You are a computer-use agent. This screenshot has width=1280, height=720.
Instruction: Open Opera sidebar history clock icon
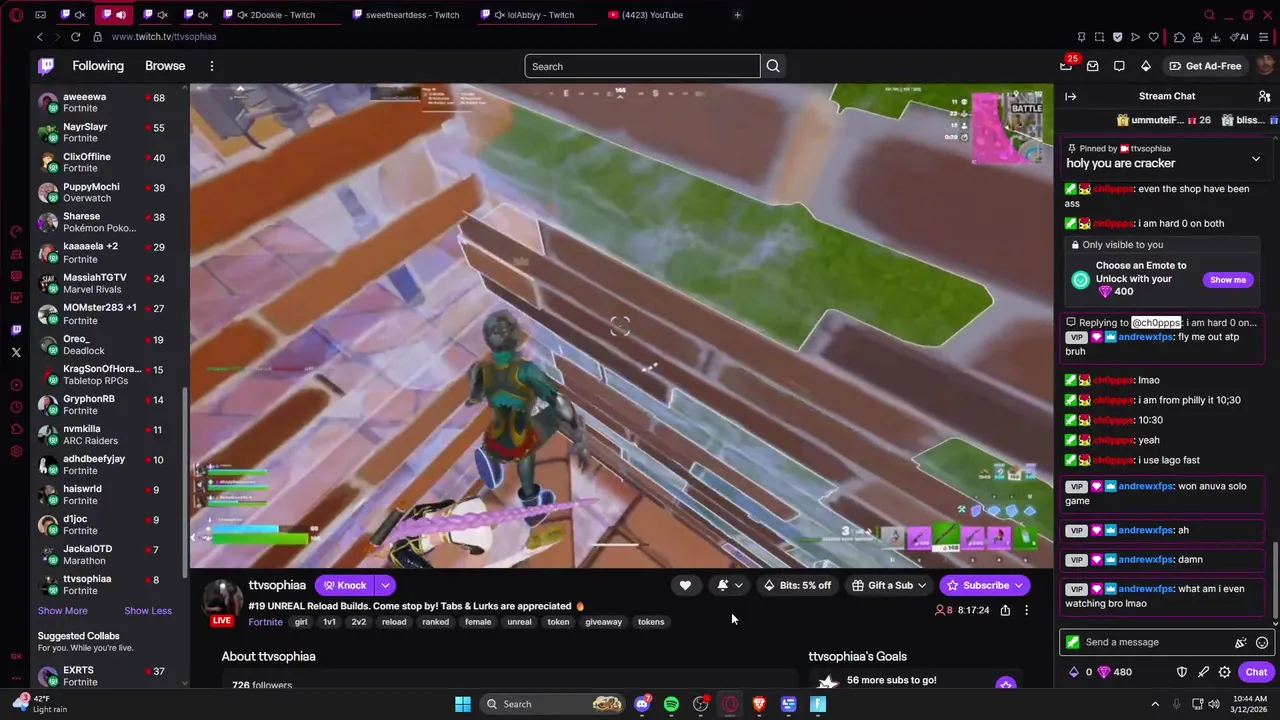16,407
